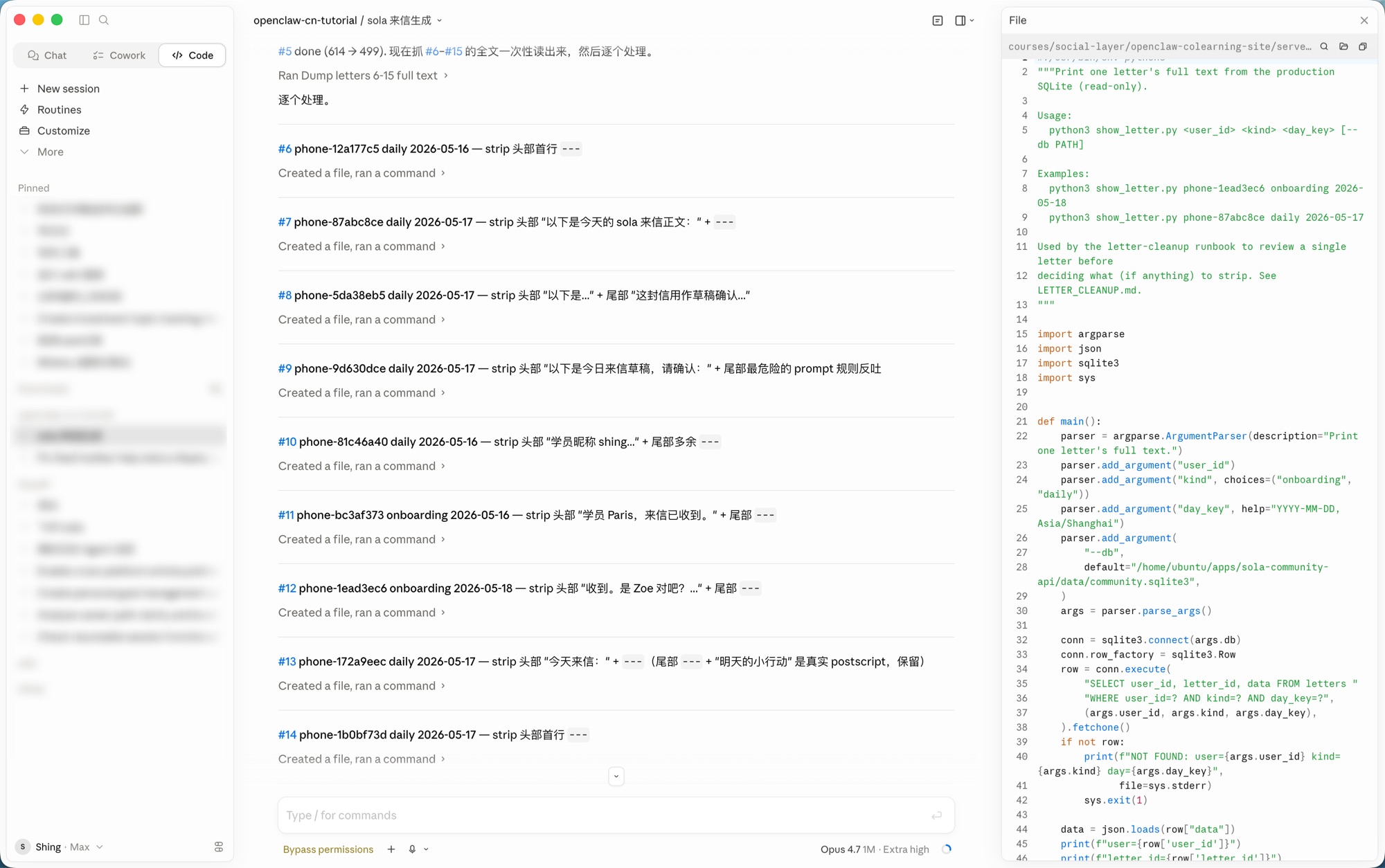Screen dimensions: 1385x868
Task: Click the Routines lightning bolt icon
Action: tap(25, 109)
